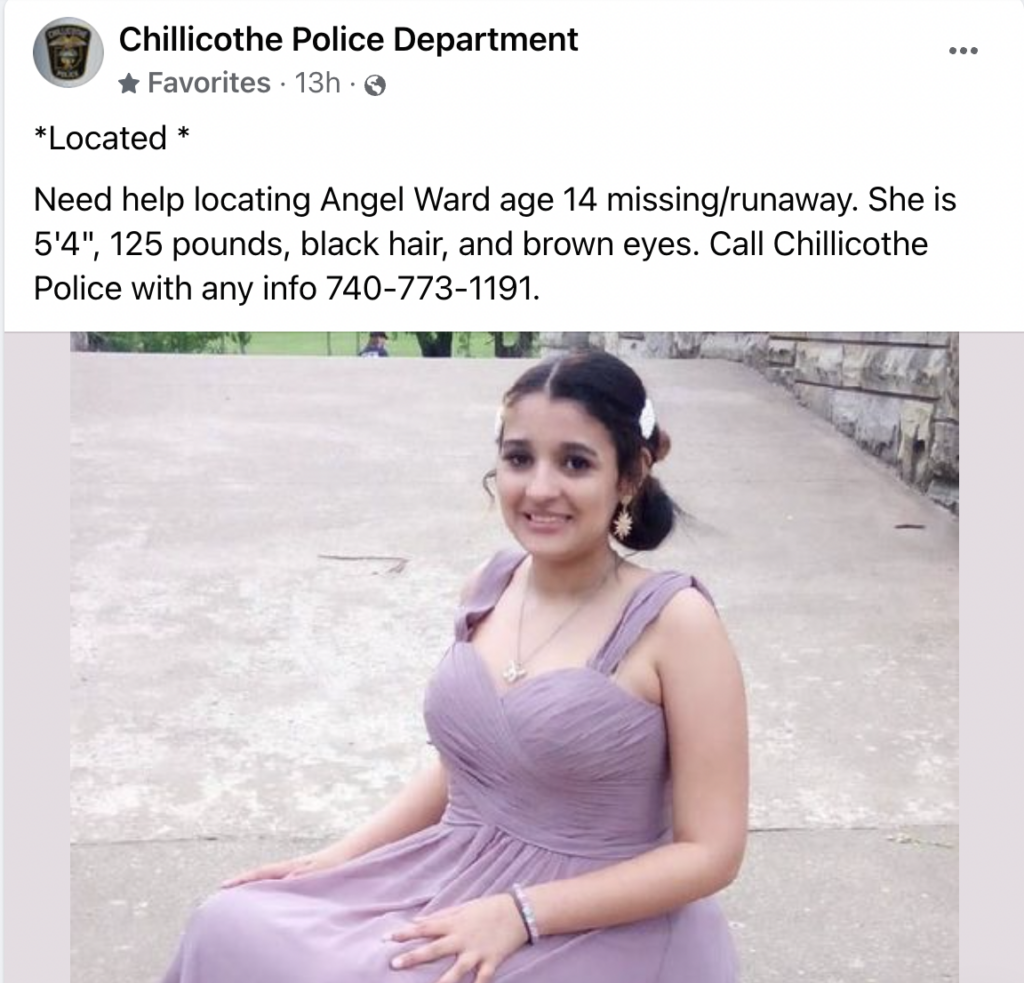Screen dimensions: 1024x983
Task: Open the Chillicothe Police Department page name
Action: coord(348,39)
